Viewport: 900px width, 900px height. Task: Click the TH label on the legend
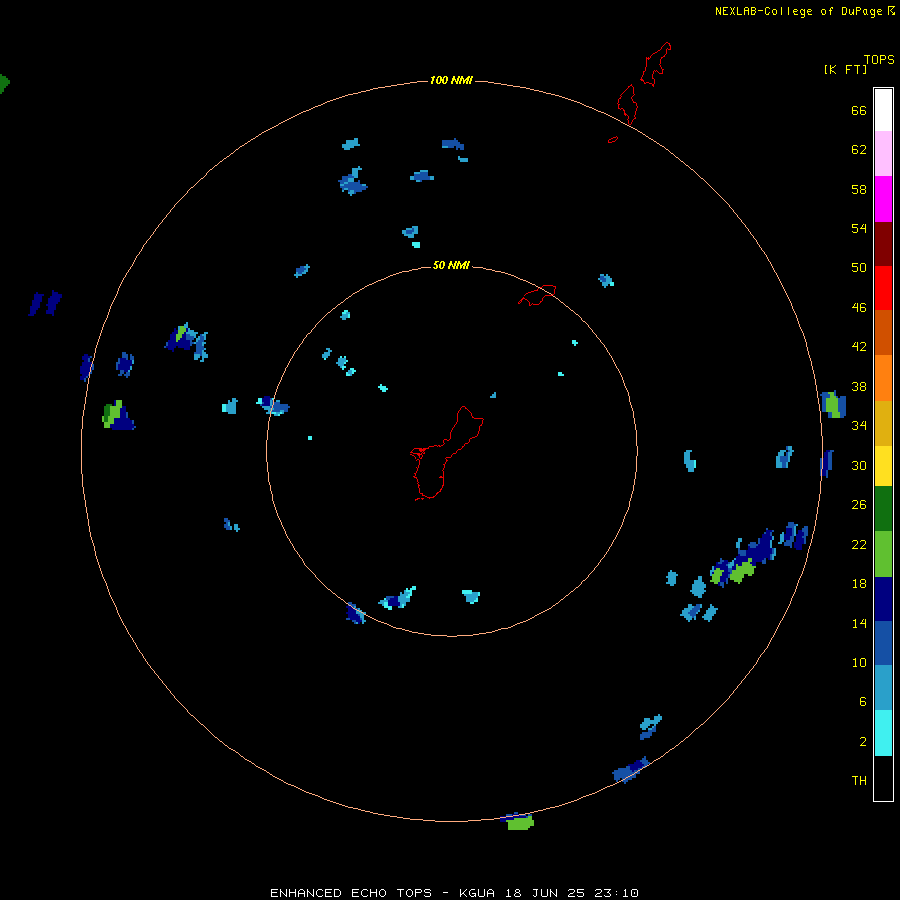pyautogui.click(x=859, y=781)
